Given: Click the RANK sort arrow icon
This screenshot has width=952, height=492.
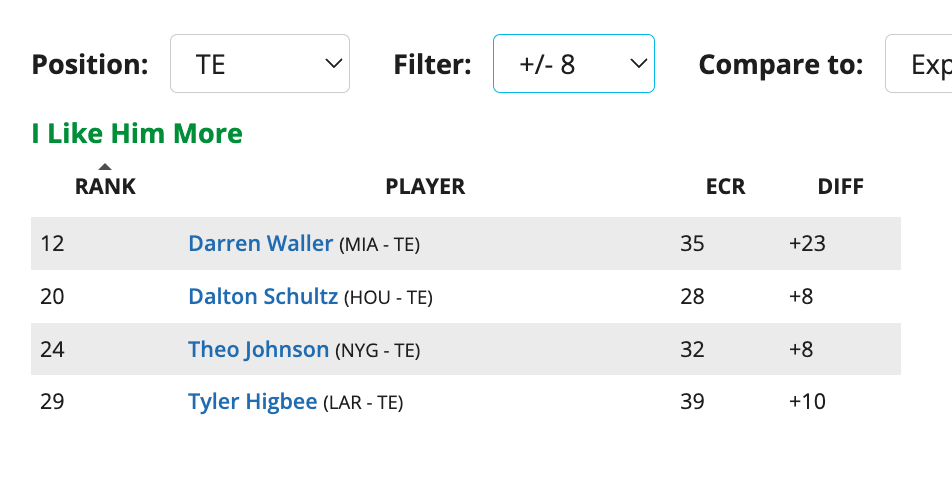Looking at the screenshot, I should tap(105, 167).
